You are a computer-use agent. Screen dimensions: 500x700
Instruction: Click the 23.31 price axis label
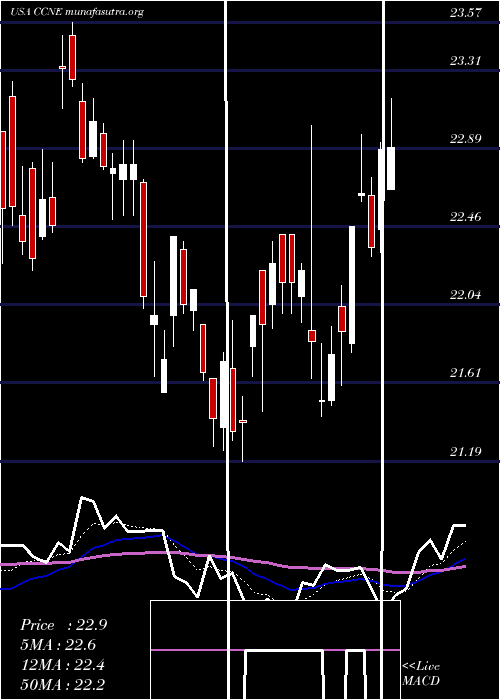coord(465,60)
